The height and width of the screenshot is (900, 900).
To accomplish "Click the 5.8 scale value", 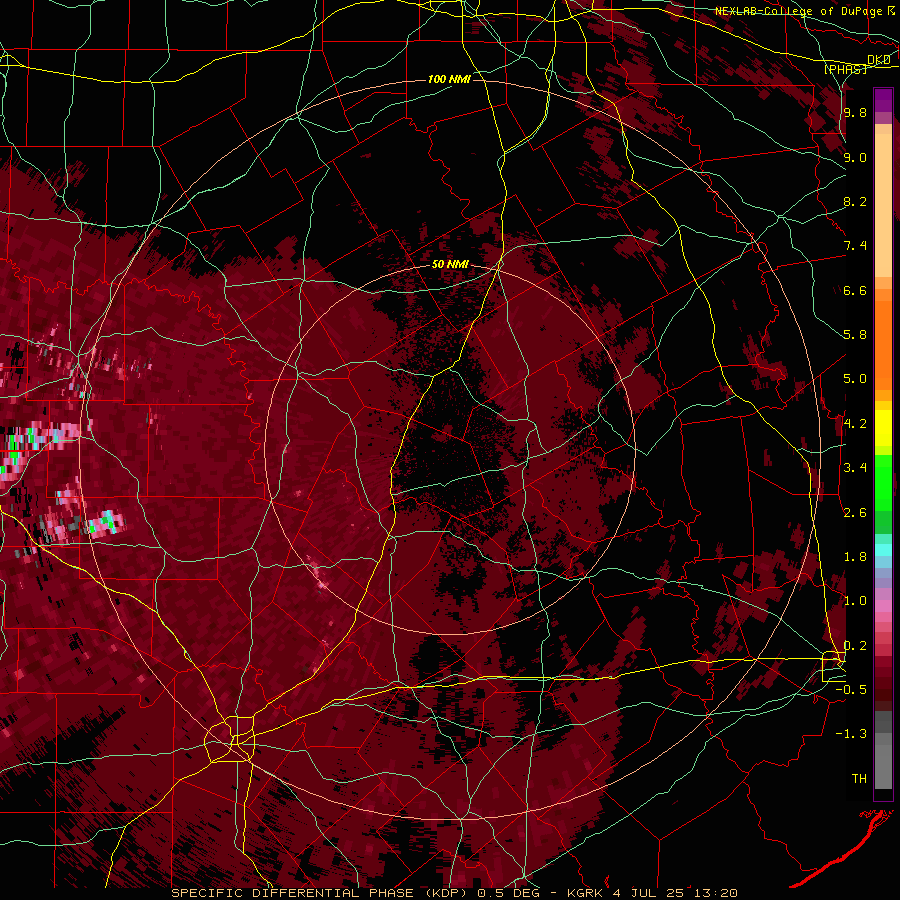I will (855, 335).
